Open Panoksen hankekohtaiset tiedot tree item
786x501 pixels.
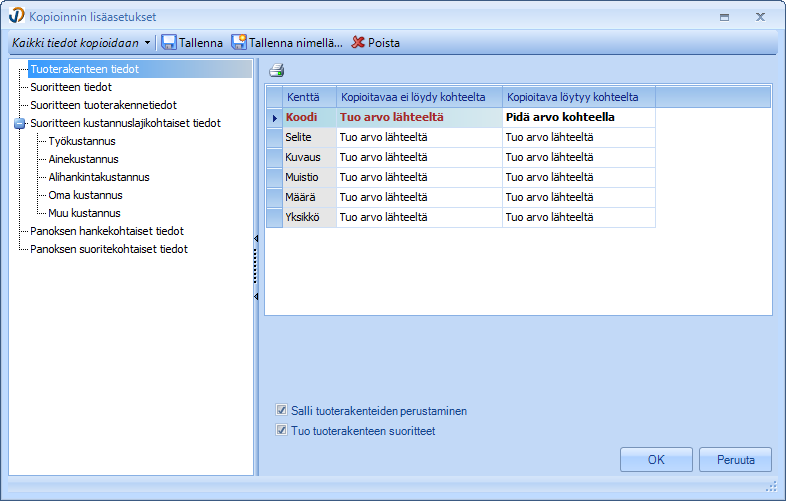(x=107, y=231)
